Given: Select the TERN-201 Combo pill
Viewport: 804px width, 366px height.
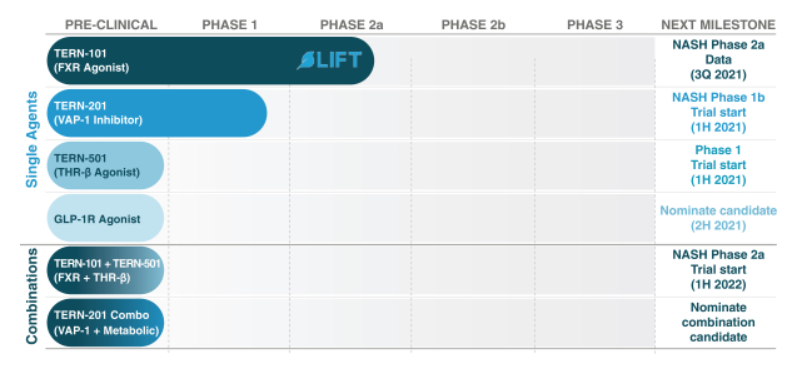Looking at the screenshot, I should pos(105,323).
